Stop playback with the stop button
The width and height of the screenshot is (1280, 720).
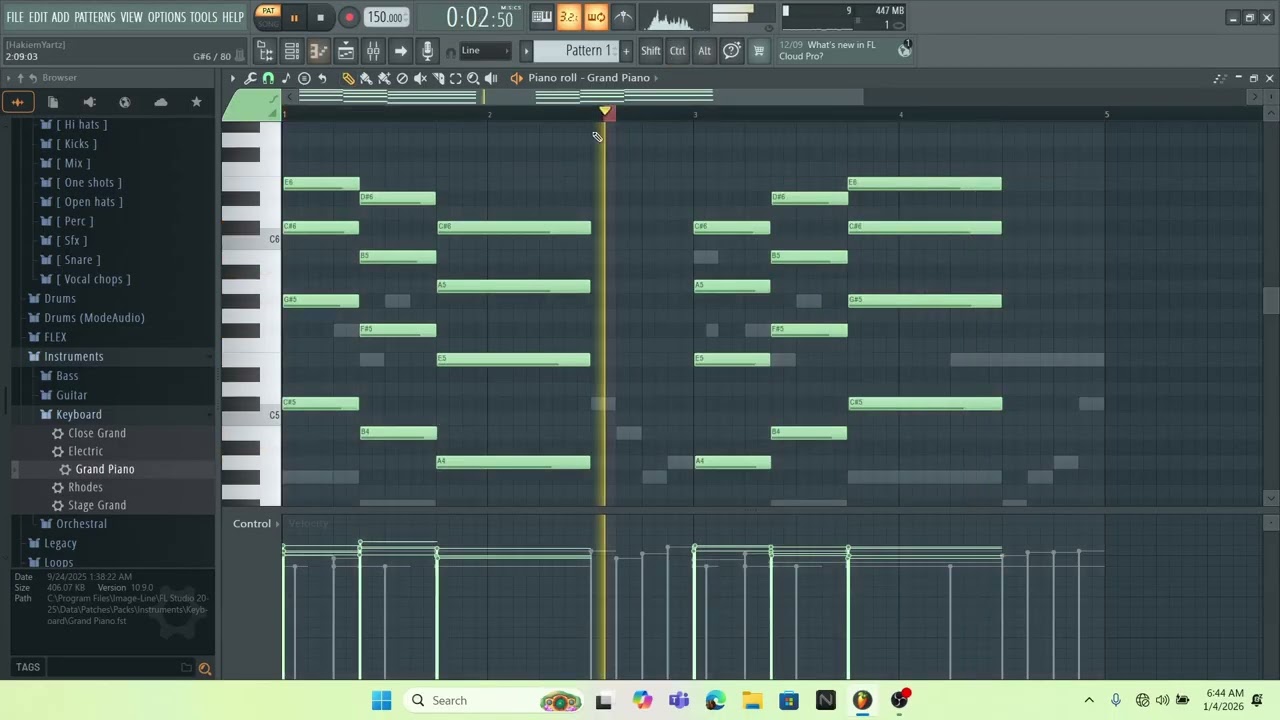pos(320,17)
